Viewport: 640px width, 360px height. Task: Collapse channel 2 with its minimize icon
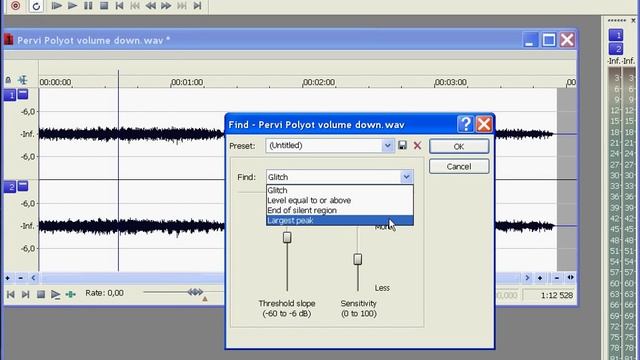[23, 186]
